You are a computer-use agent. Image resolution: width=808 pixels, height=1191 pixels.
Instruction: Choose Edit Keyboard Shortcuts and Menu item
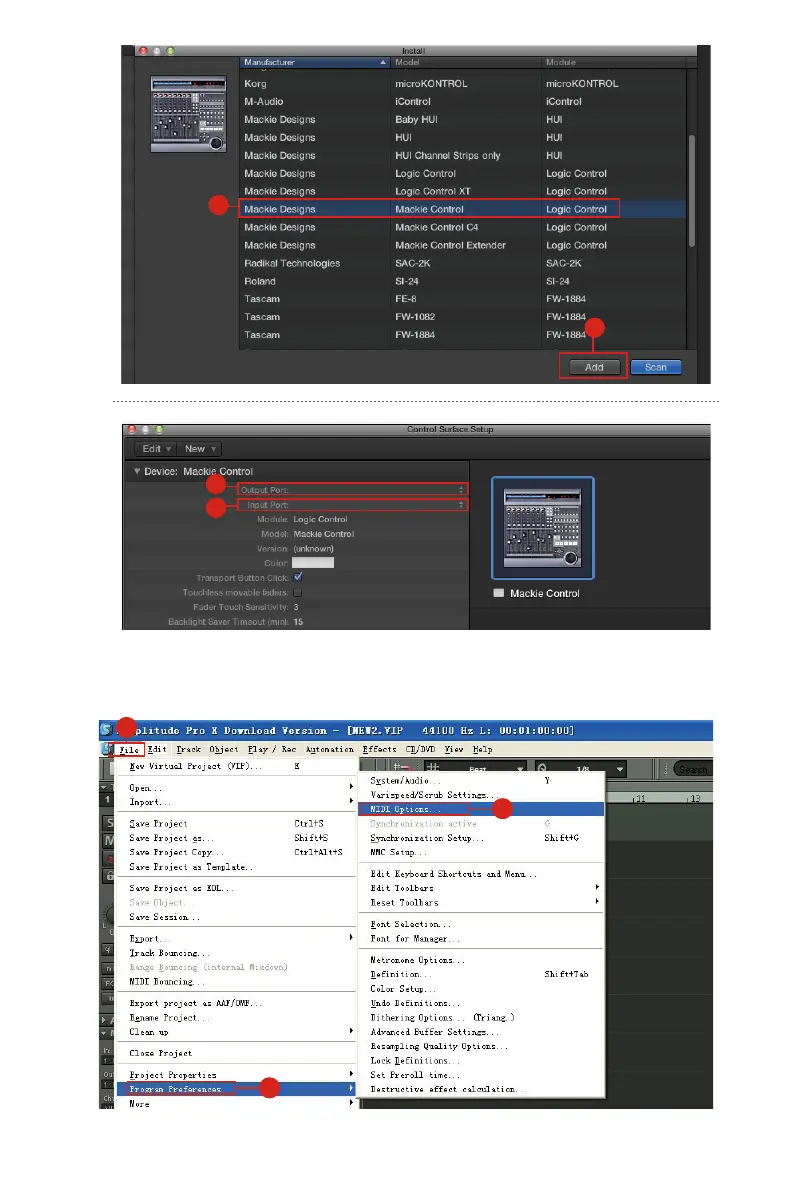pyautogui.click(x=481, y=874)
